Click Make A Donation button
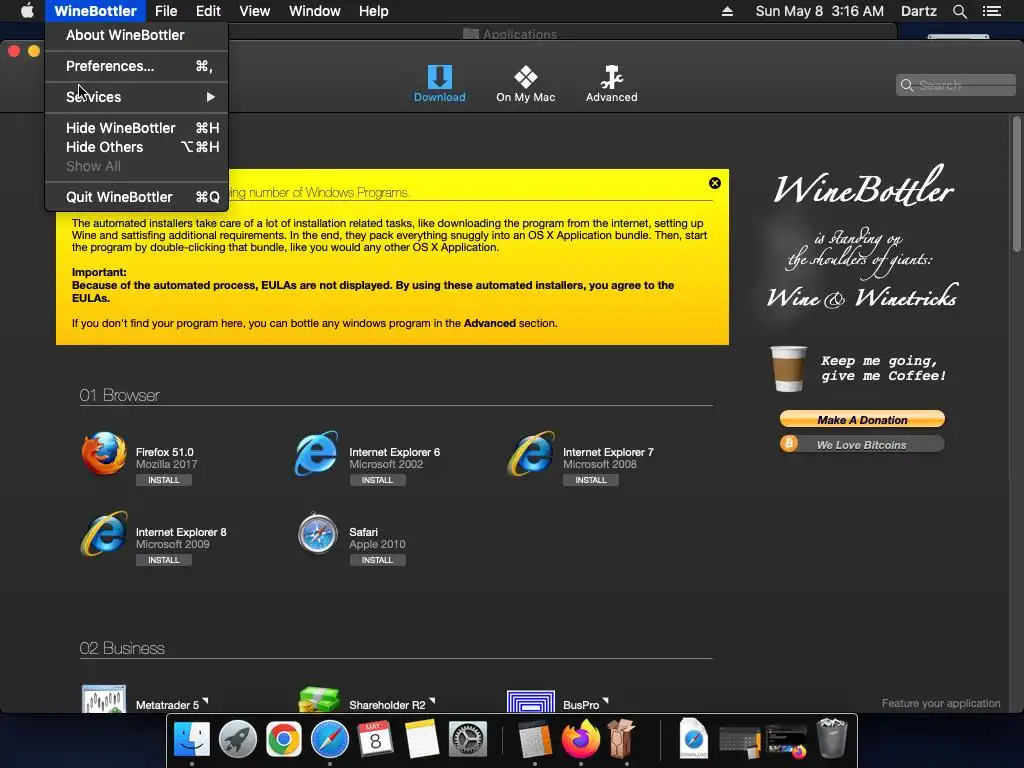 (862, 419)
